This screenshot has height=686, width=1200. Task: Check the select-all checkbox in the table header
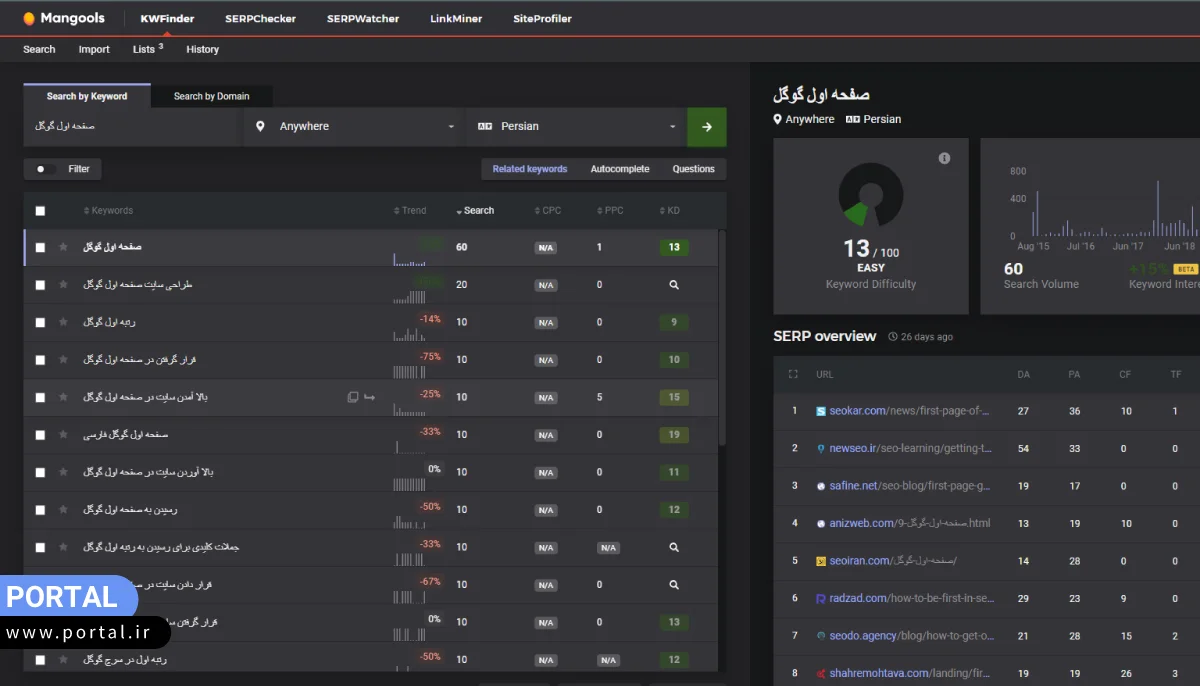point(40,211)
